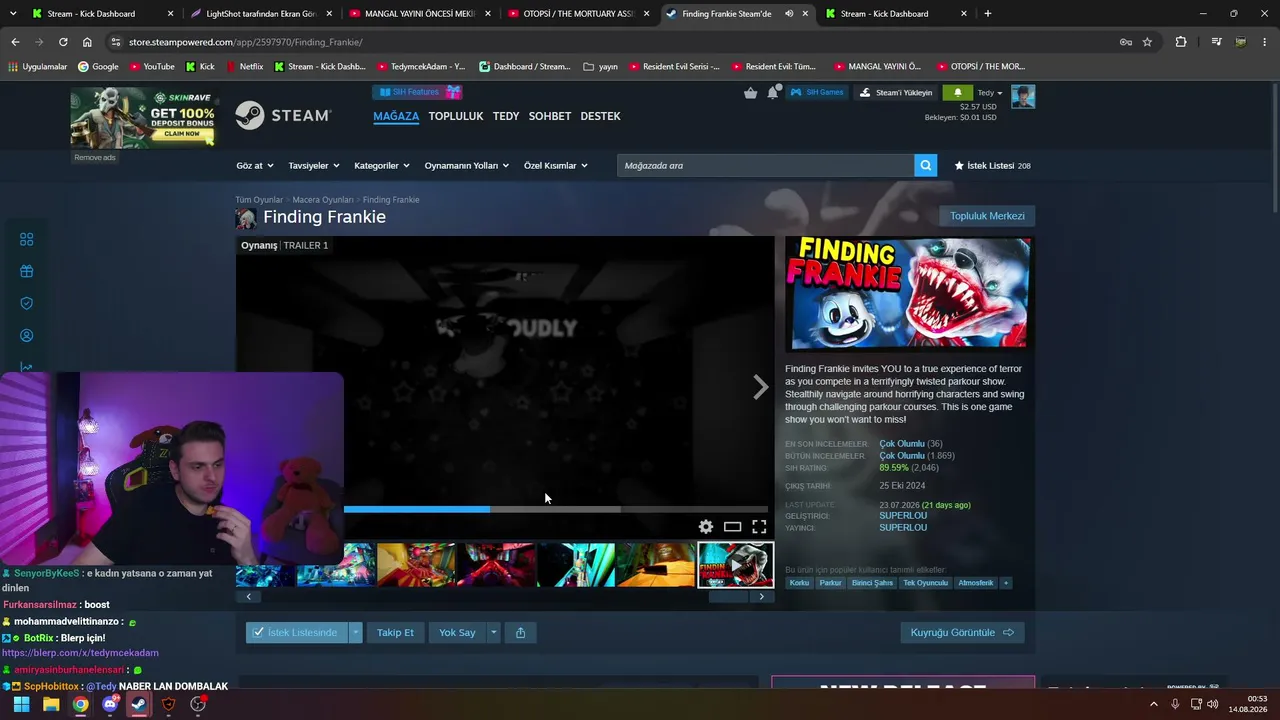Expand the Kategoriler dropdown menu
Image resolution: width=1280 pixels, height=720 pixels.
(x=382, y=166)
